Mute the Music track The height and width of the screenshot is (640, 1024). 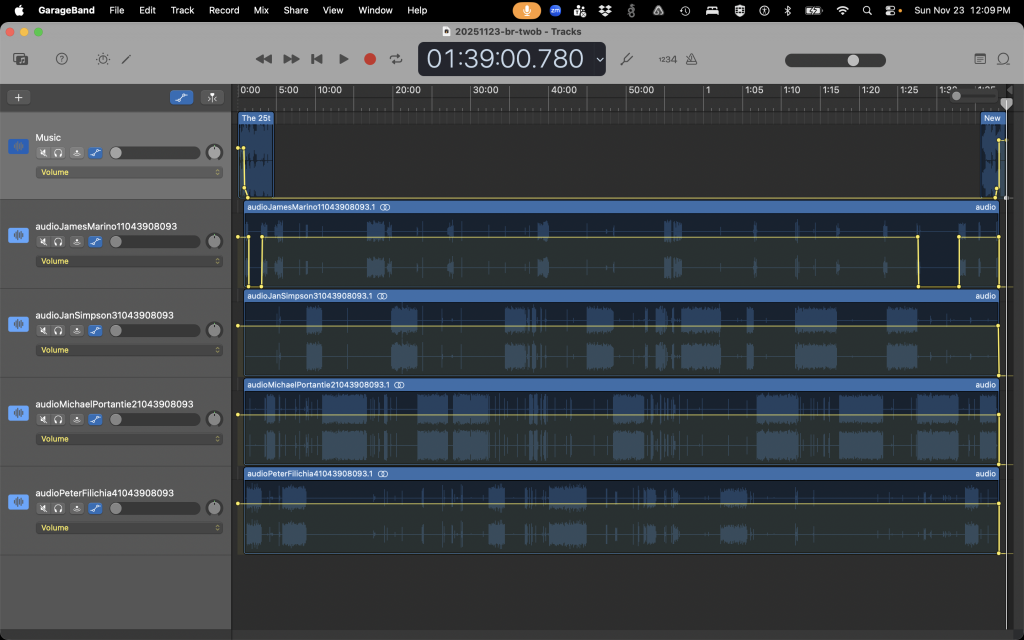[x=43, y=153]
